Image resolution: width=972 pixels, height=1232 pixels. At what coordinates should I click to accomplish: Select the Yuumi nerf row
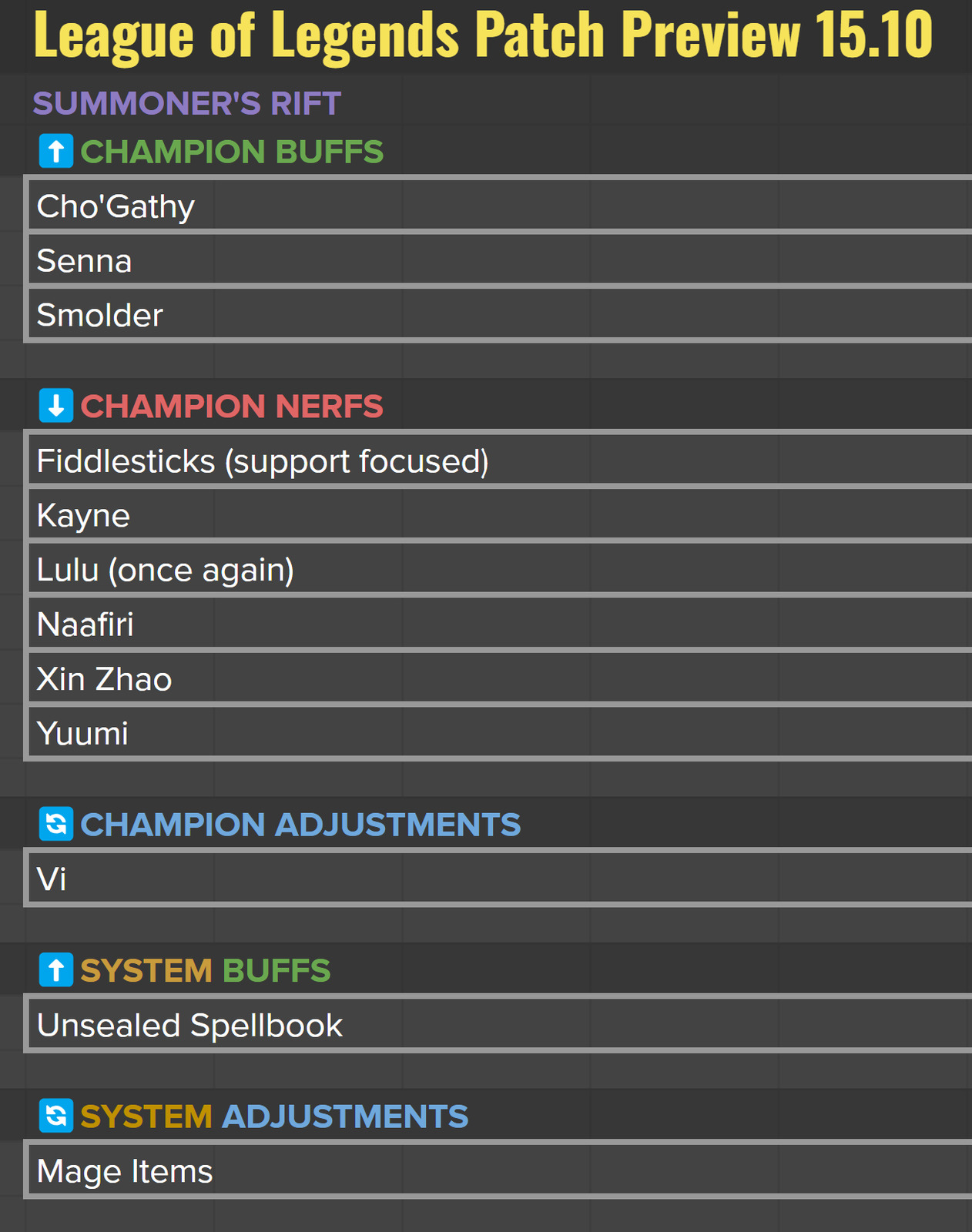point(82,733)
